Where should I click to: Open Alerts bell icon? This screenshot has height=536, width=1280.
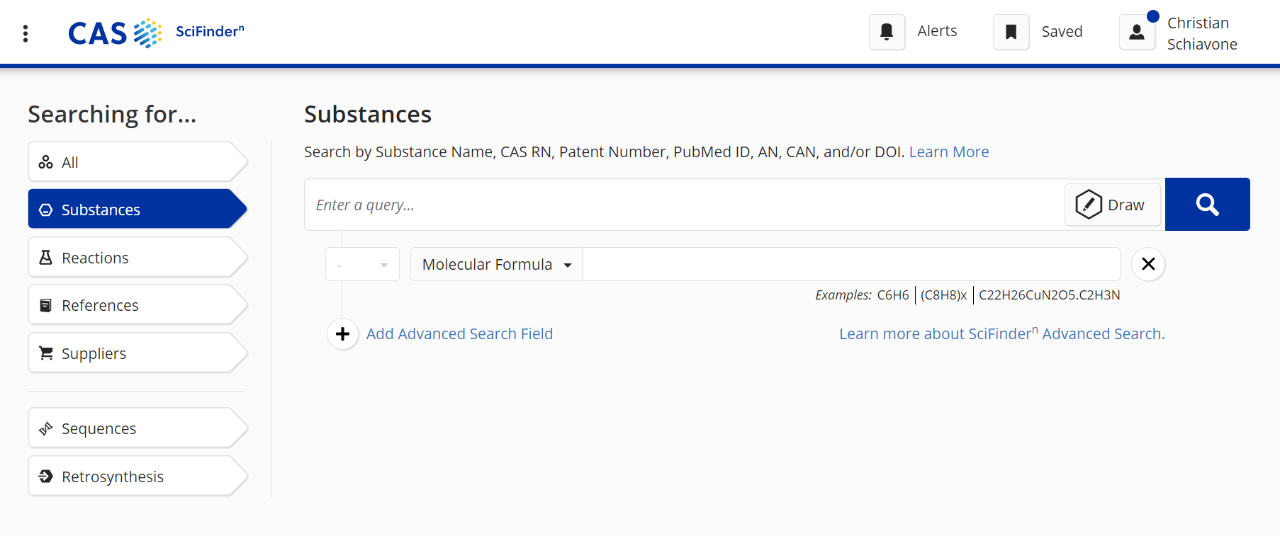886,32
